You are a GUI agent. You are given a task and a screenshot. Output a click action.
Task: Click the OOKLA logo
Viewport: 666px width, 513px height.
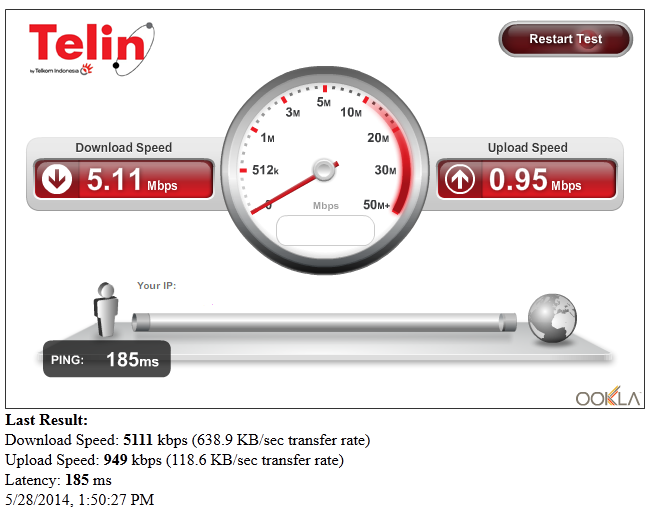coord(608,397)
